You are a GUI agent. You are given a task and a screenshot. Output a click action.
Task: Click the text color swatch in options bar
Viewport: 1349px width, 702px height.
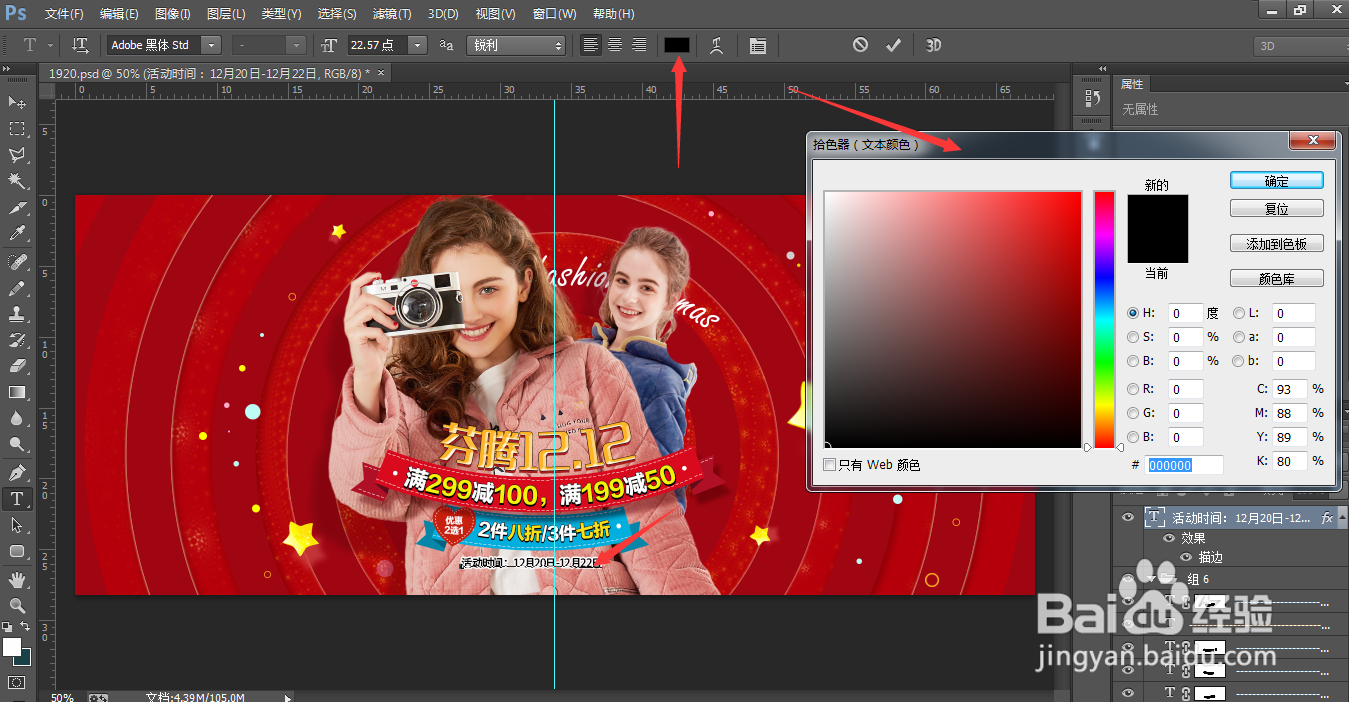tap(677, 45)
